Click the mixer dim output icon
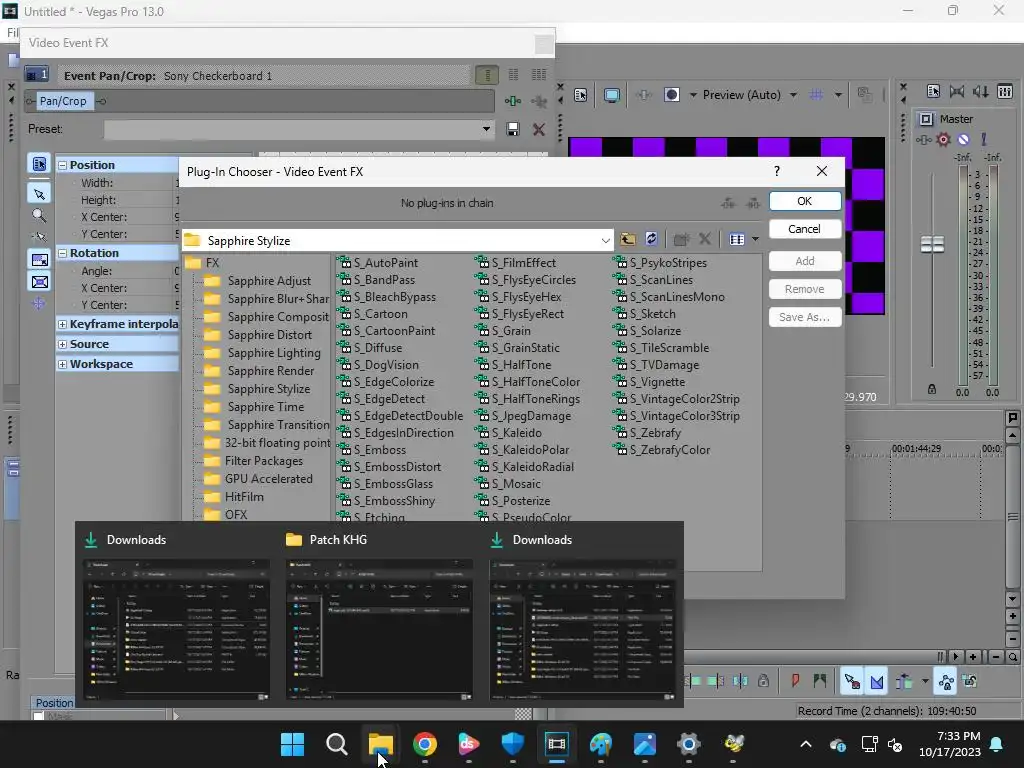Viewport: 1024px width, 768px height. click(x=980, y=91)
